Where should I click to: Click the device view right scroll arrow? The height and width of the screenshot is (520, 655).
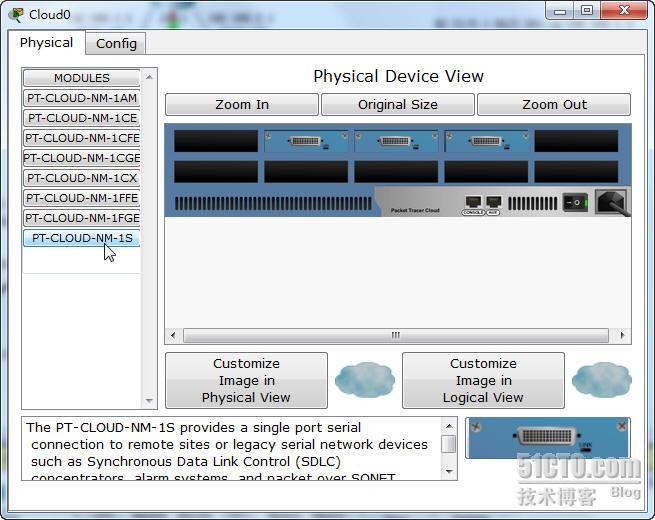coord(622,335)
